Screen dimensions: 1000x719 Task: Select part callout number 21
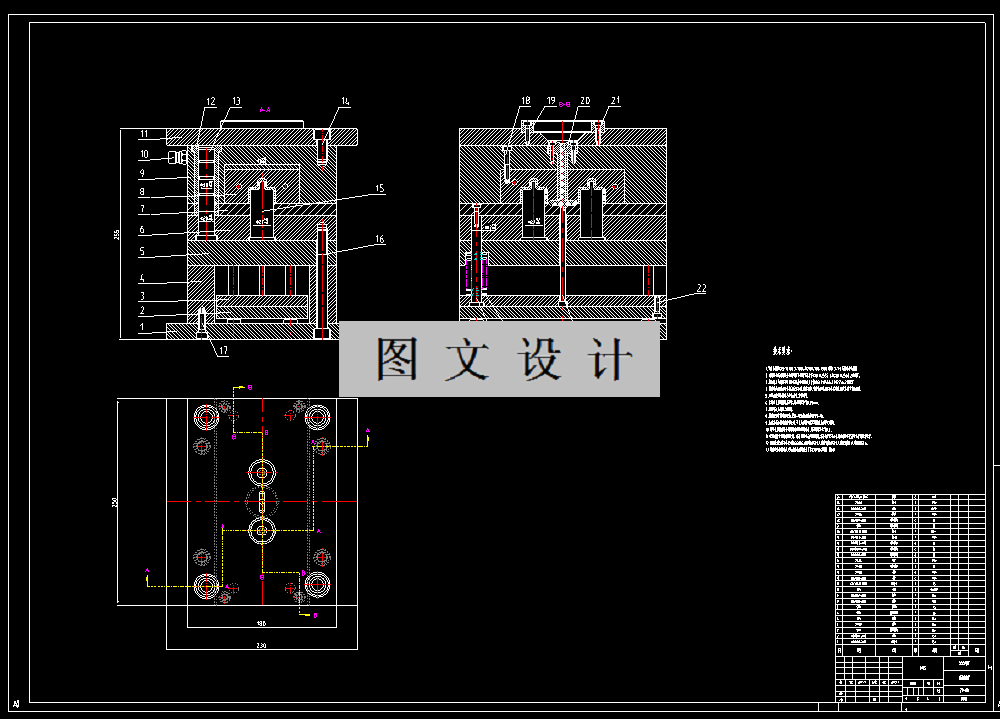click(615, 100)
